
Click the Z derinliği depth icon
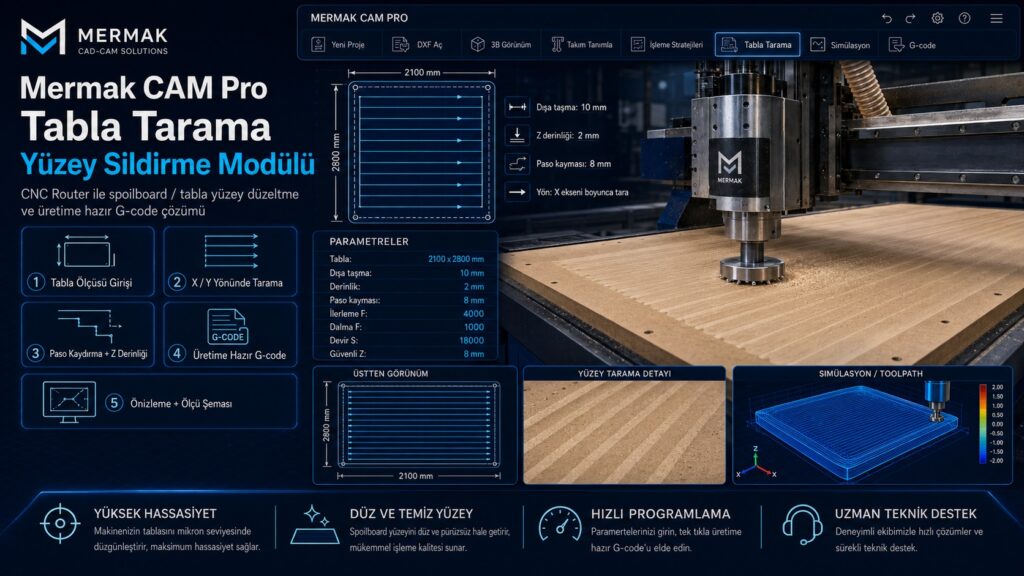tap(517, 135)
